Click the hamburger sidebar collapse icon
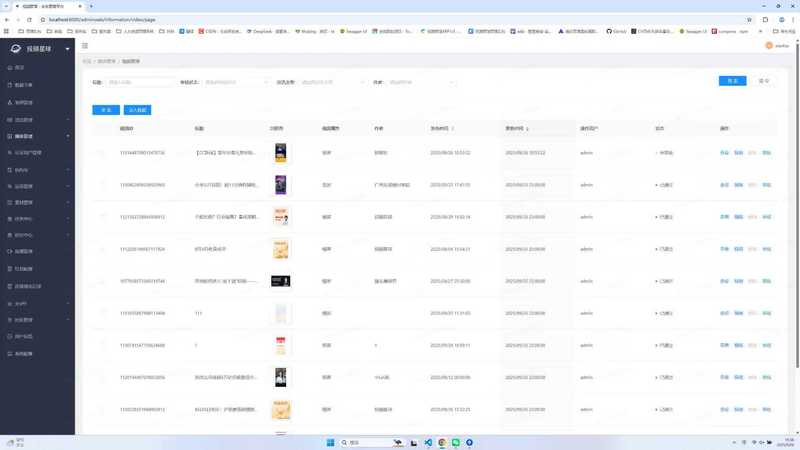 [85, 46]
